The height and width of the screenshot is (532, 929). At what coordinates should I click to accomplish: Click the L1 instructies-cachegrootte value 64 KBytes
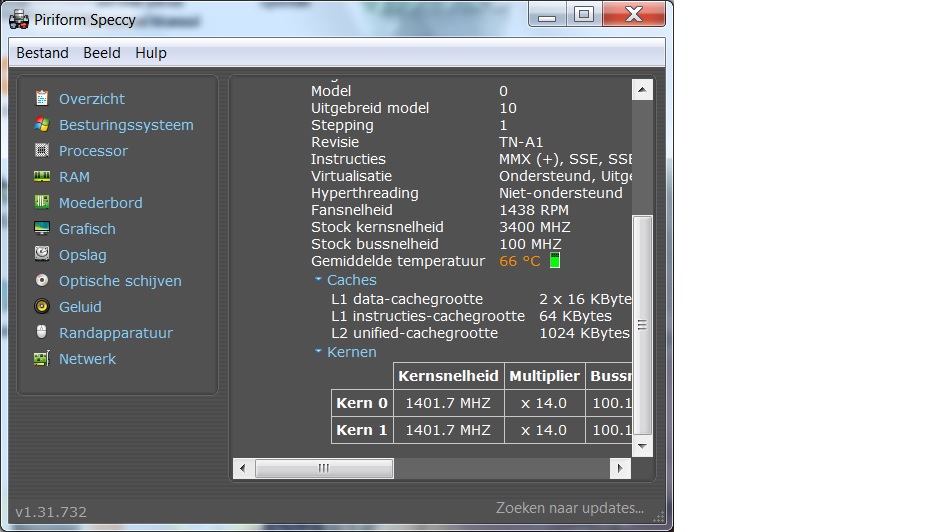575,316
